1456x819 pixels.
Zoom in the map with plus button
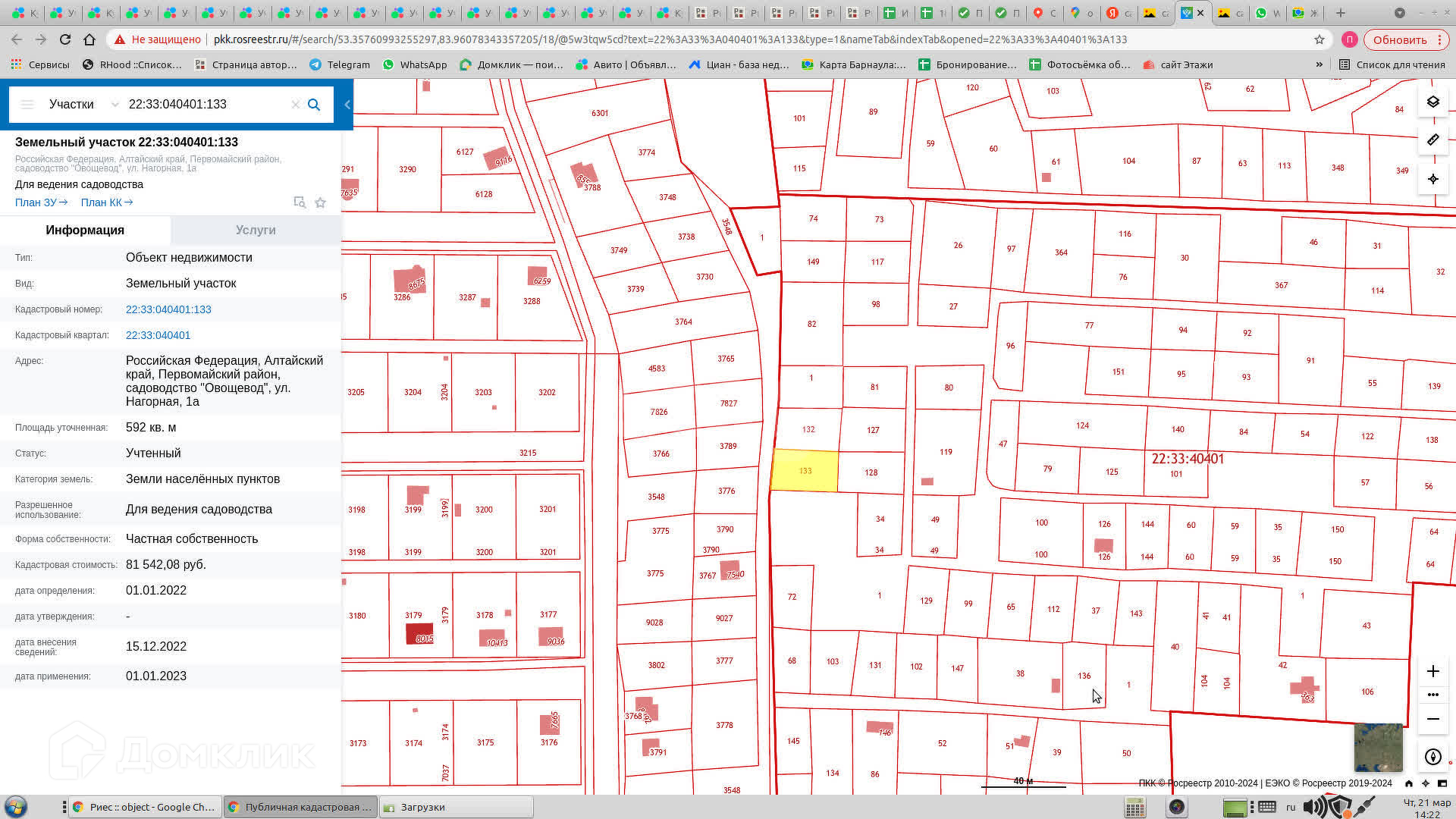point(1432,671)
